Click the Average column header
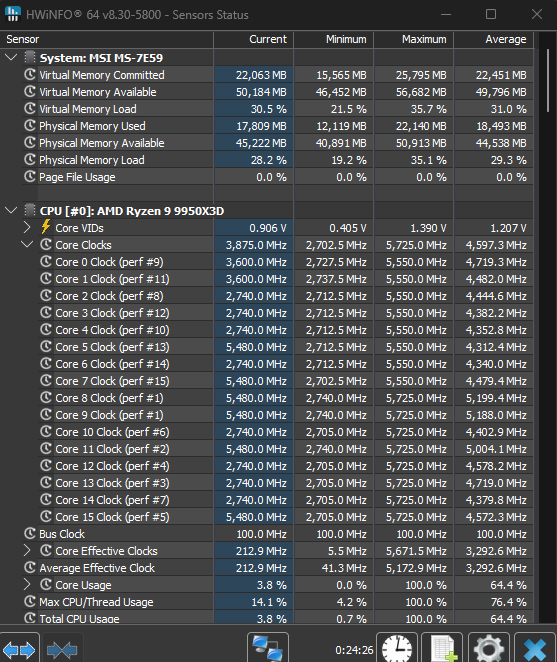 [x=494, y=39]
